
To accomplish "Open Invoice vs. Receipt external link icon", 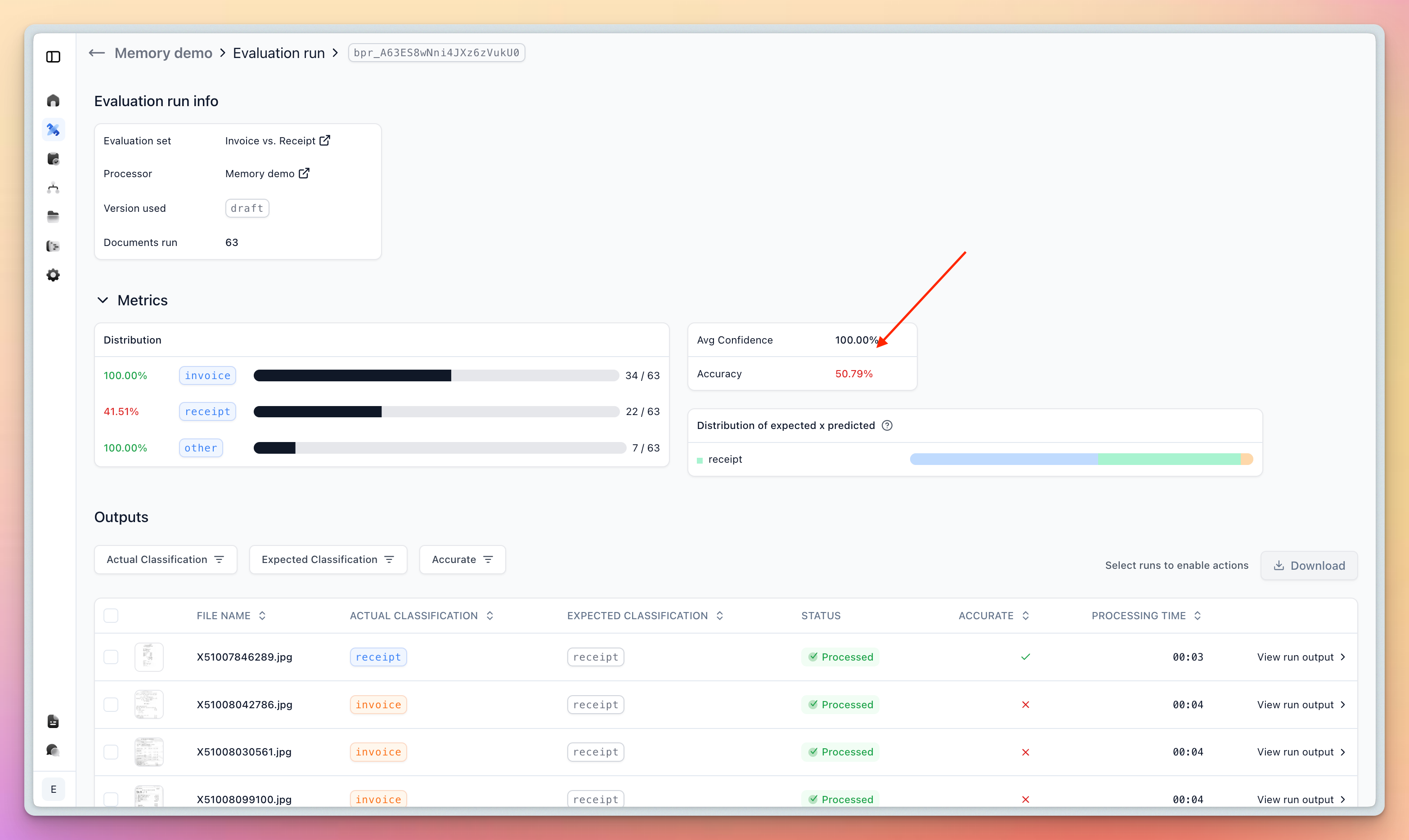I will [x=325, y=140].
